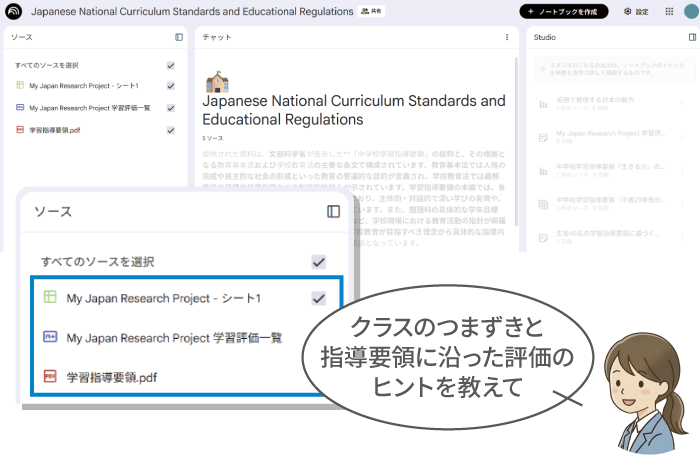Open the チャット panel three-dot menu
The image size is (700, 455).
tap(507, 37)
